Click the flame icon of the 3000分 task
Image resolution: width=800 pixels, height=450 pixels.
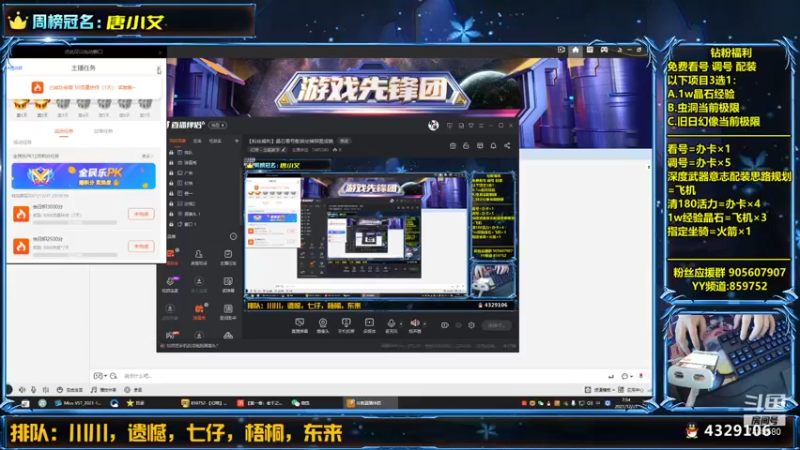click(x=21, y=214)
